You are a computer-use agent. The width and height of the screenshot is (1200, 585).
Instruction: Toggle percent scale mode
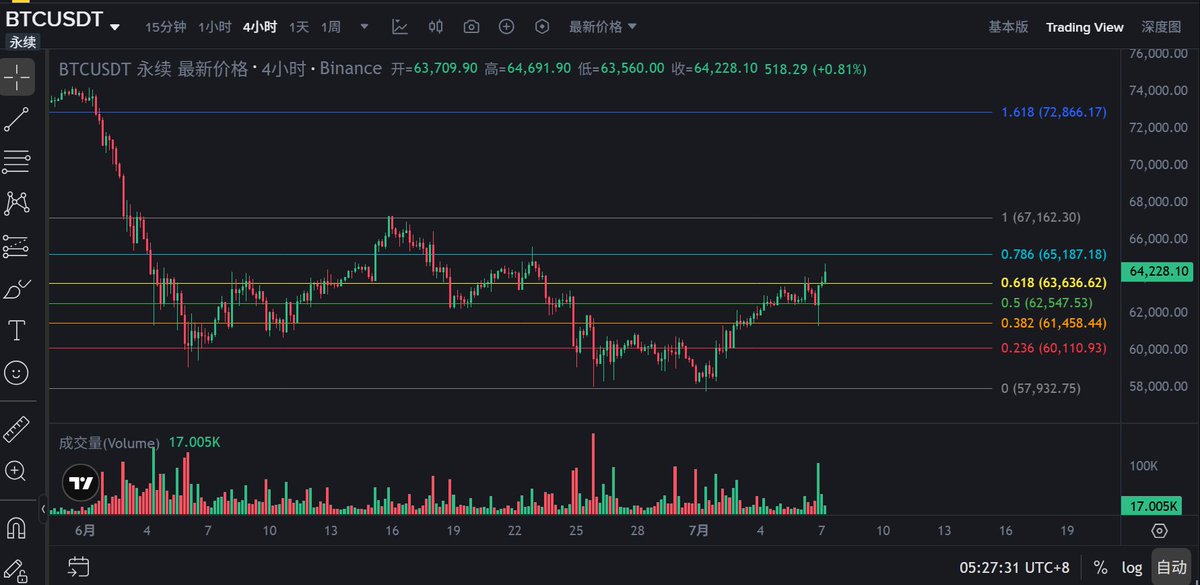coord(1100,567)
